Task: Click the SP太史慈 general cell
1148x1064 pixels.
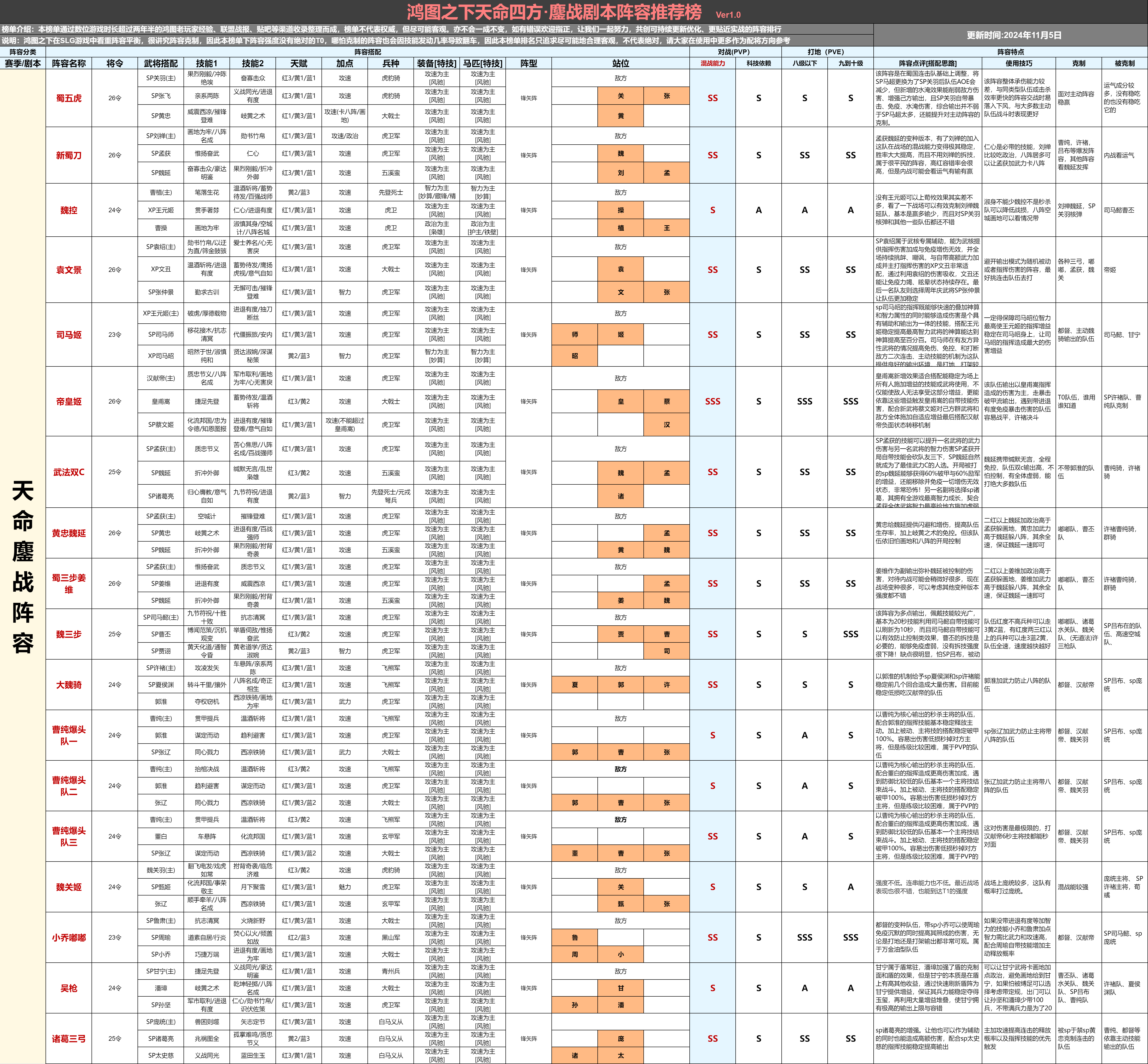Action: tap(161, 1055)
